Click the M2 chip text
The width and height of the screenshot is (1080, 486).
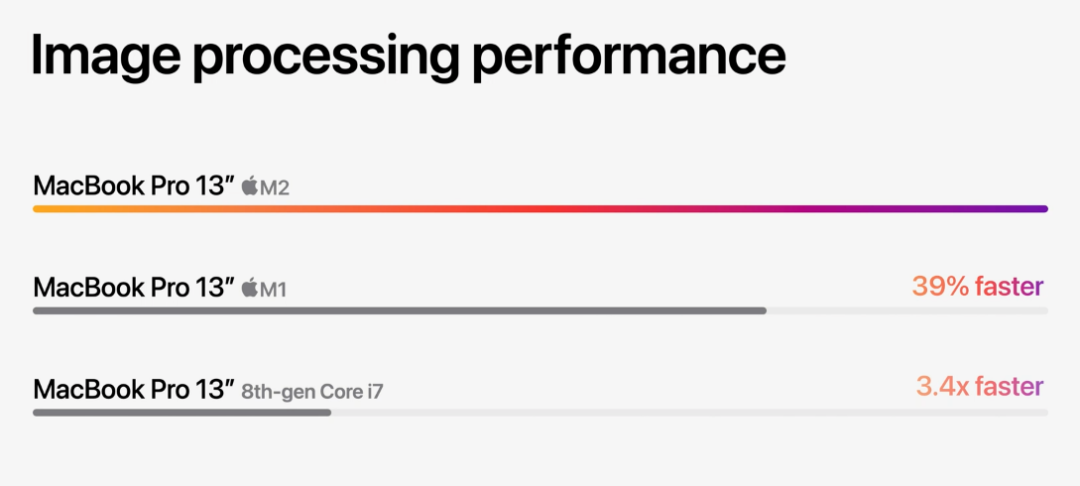[274, 187]
